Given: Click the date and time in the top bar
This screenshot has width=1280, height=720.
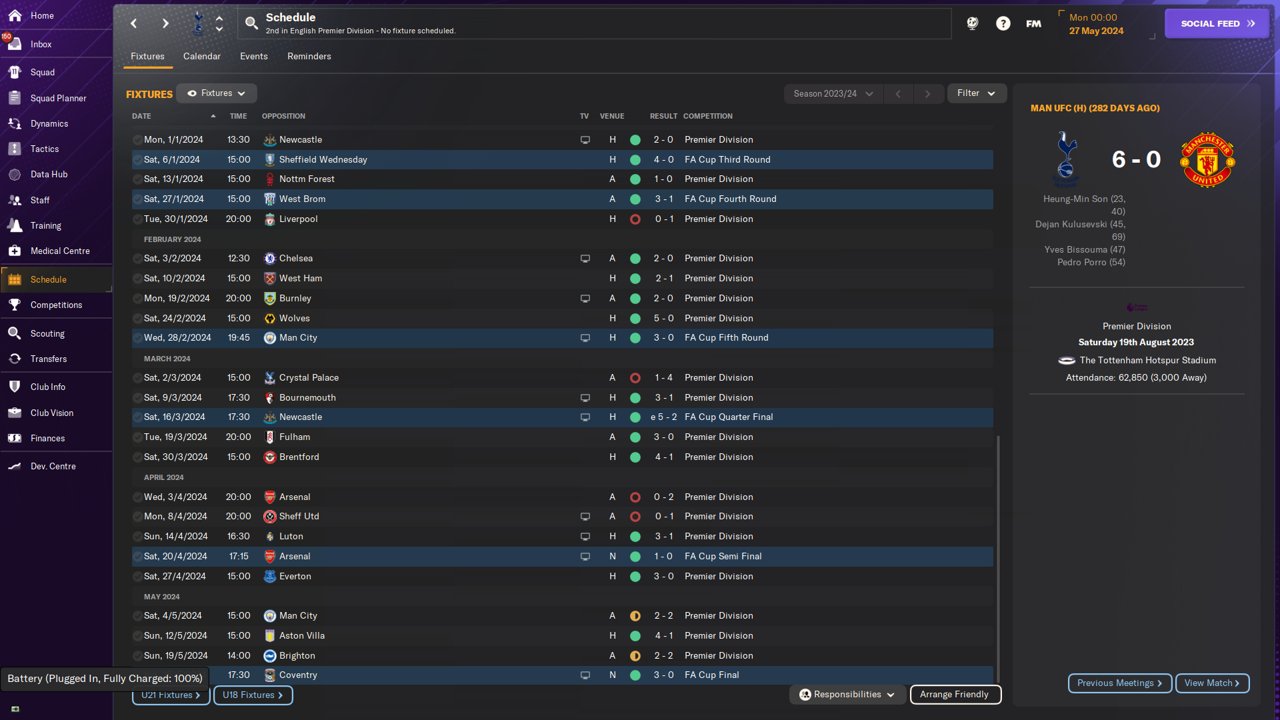Looking at the screenshot, I should (1096, 24).
